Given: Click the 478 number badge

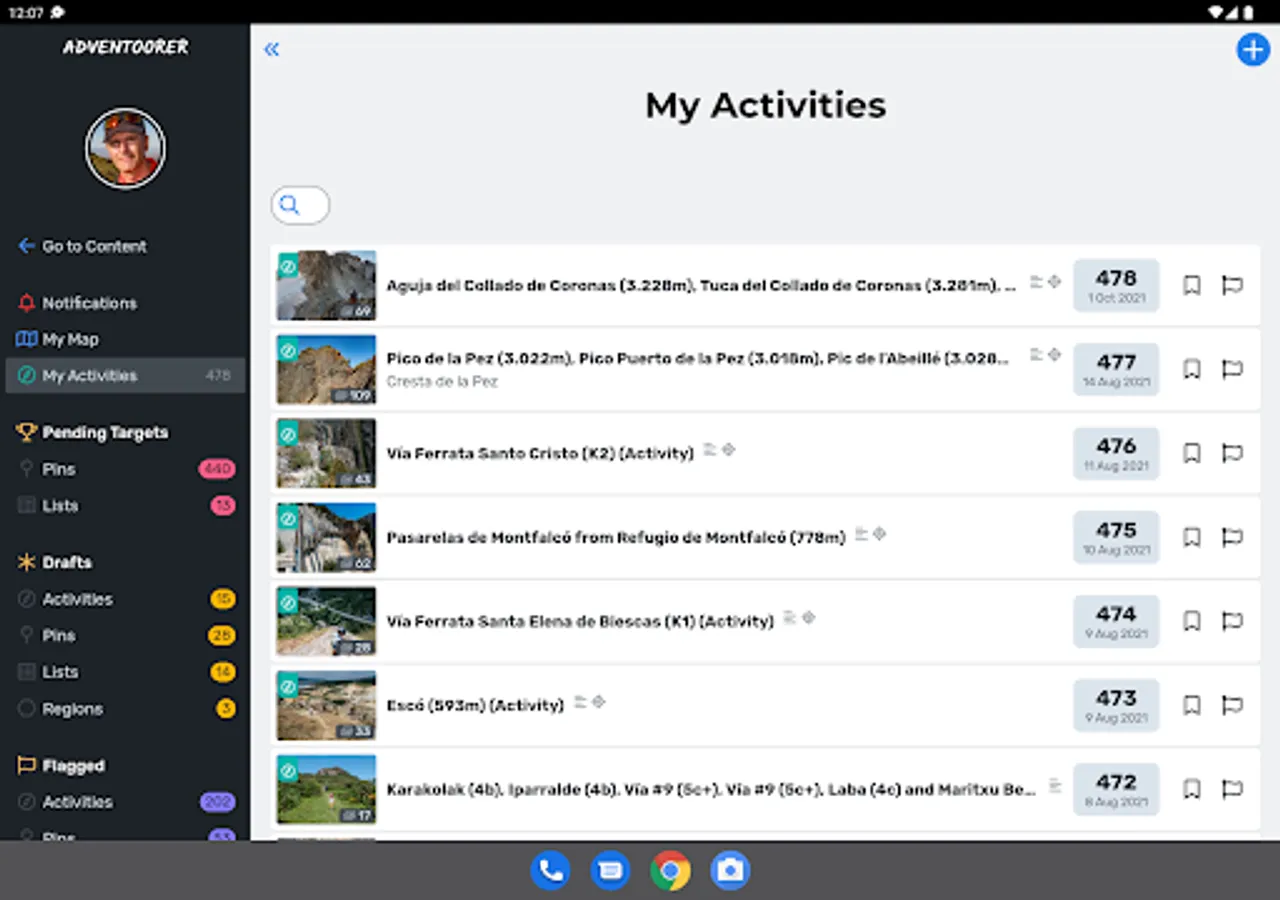Looking at the screenshot, I should click(1116, 285).
